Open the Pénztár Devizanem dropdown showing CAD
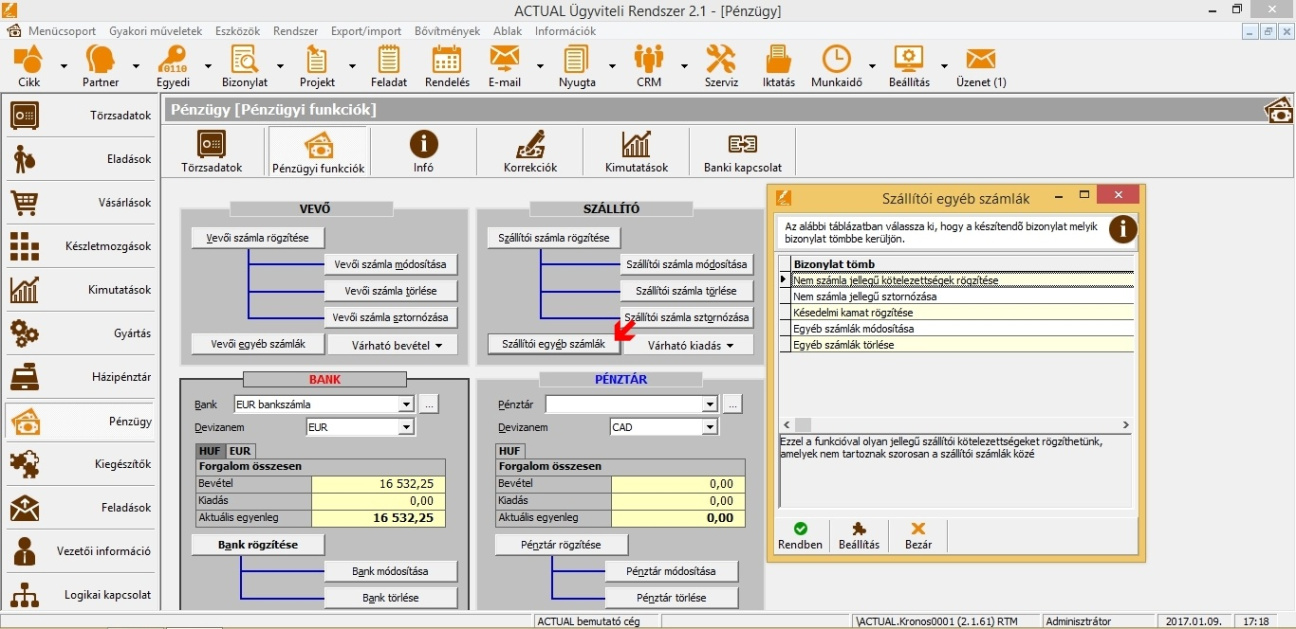Image resolution: width=1296 pixels, height=629 pixels. click(x=710, y=427)
